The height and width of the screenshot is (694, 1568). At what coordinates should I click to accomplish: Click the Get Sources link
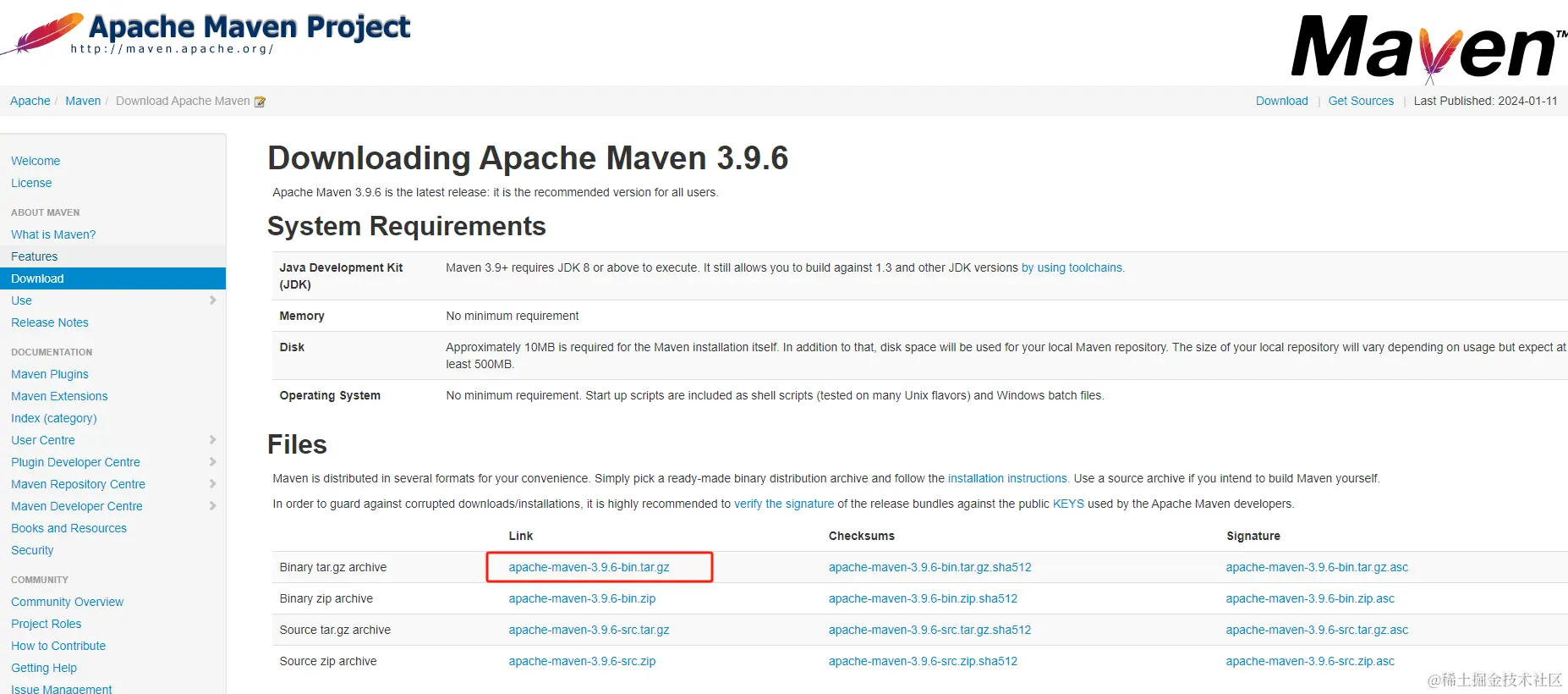click(x=1361, y=101)
